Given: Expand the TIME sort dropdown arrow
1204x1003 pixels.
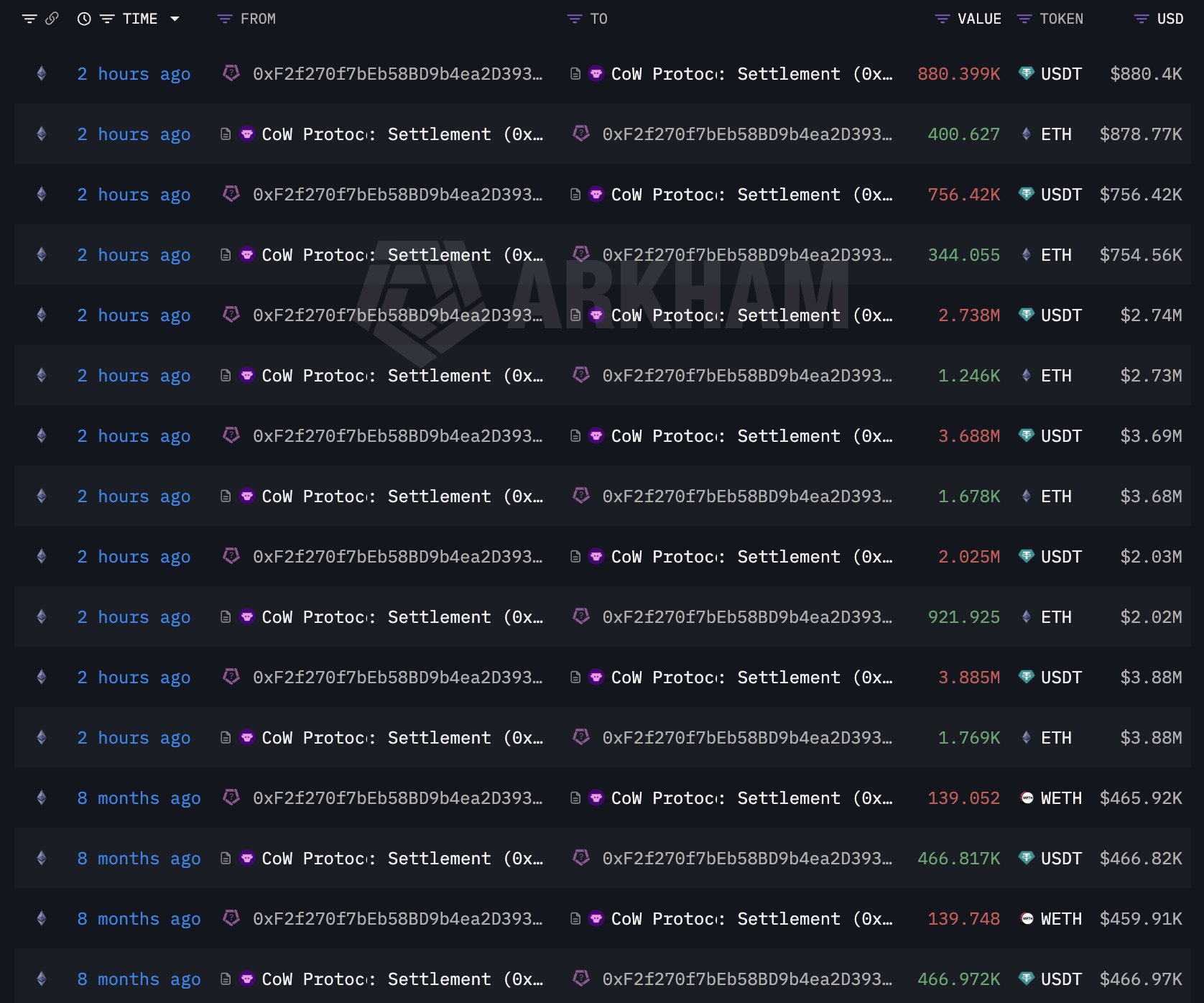Looking at the screenshot, I should click(x=175, y=19).
